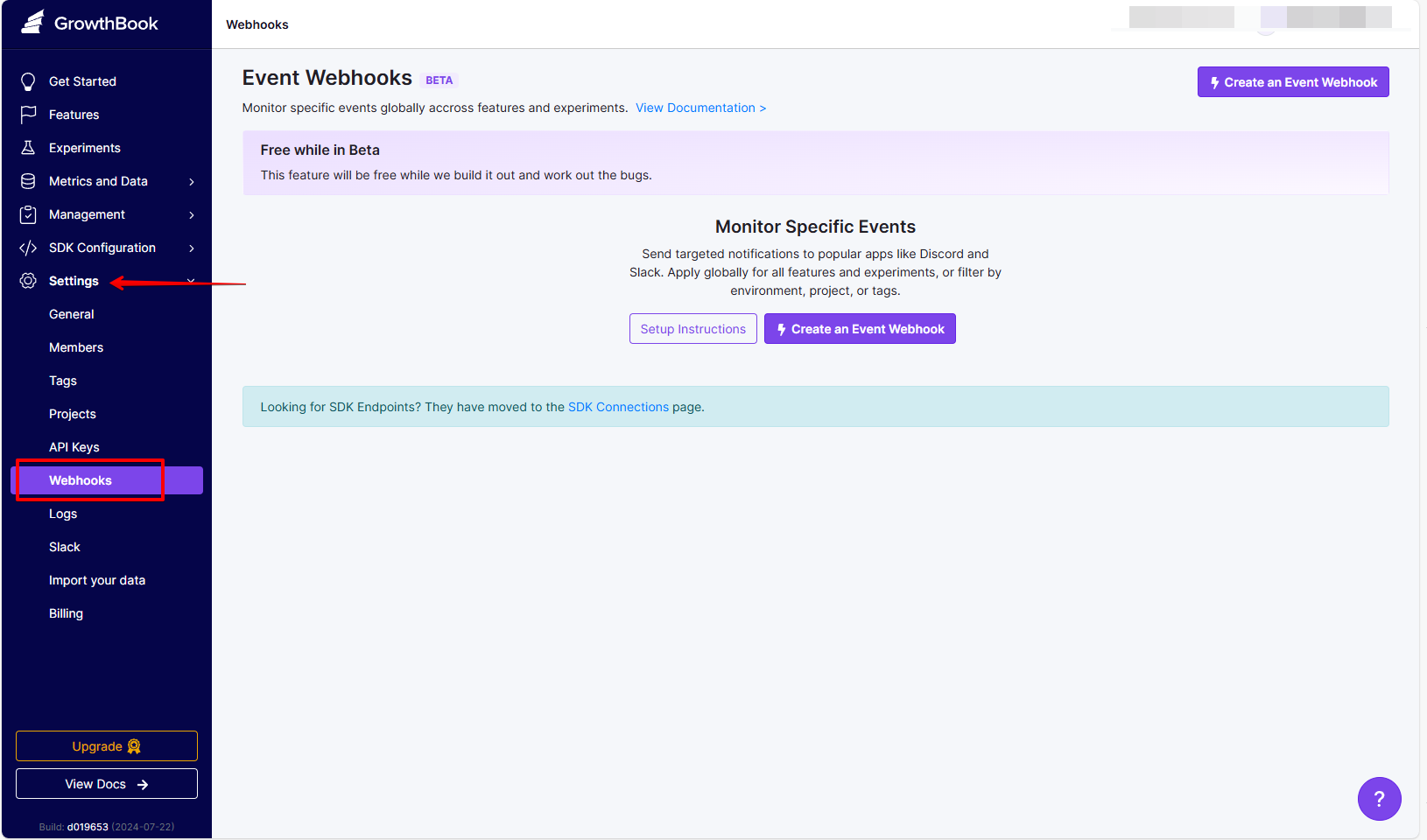This screenshot has width=1427, height=840.
Task: Select API Keys from the sidebar
Action: (x=74, y=446)
